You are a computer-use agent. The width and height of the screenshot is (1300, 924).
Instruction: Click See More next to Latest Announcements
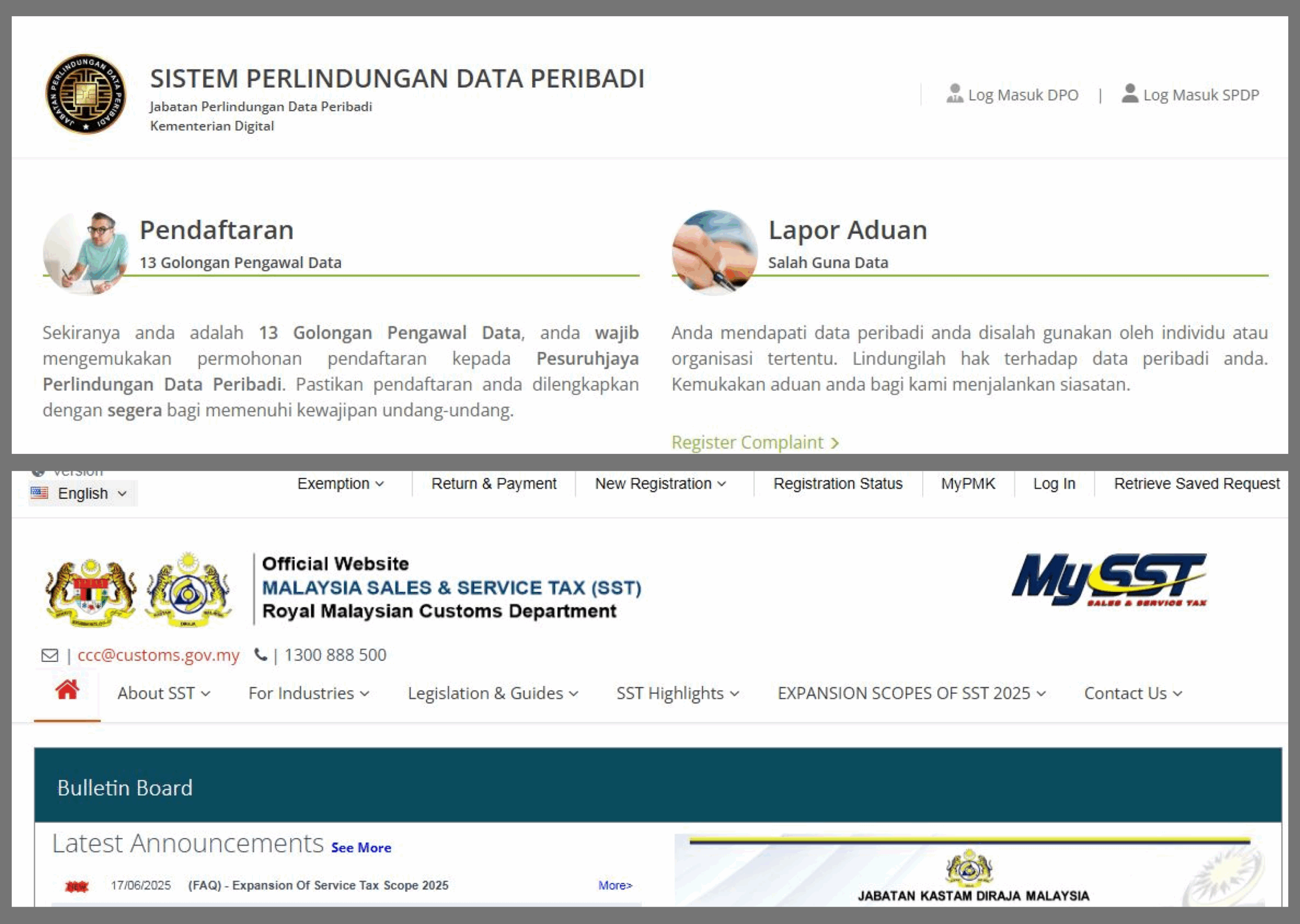click(361, 848)
